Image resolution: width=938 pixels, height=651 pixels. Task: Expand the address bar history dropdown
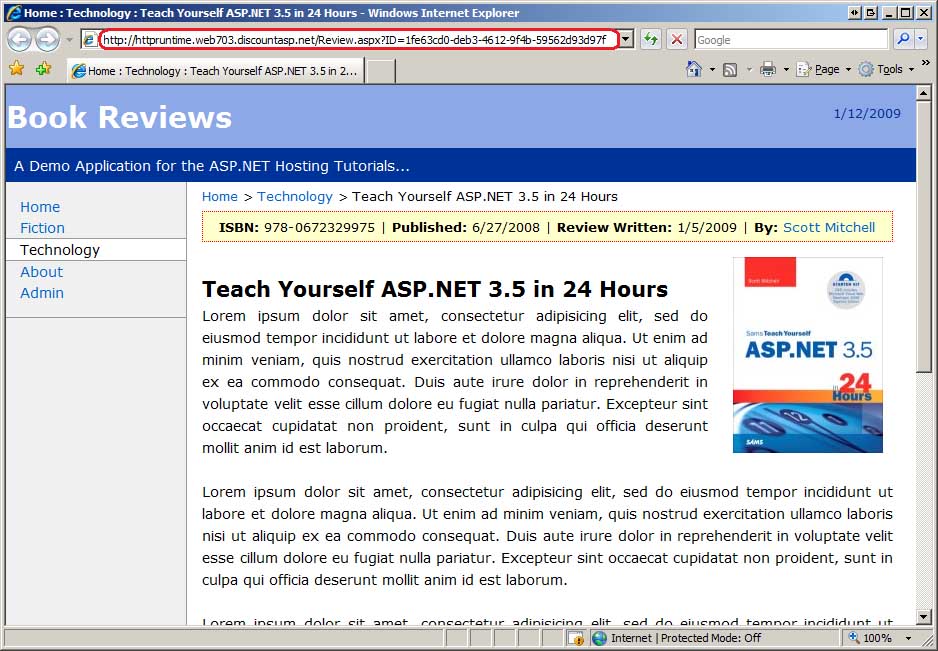626,40
